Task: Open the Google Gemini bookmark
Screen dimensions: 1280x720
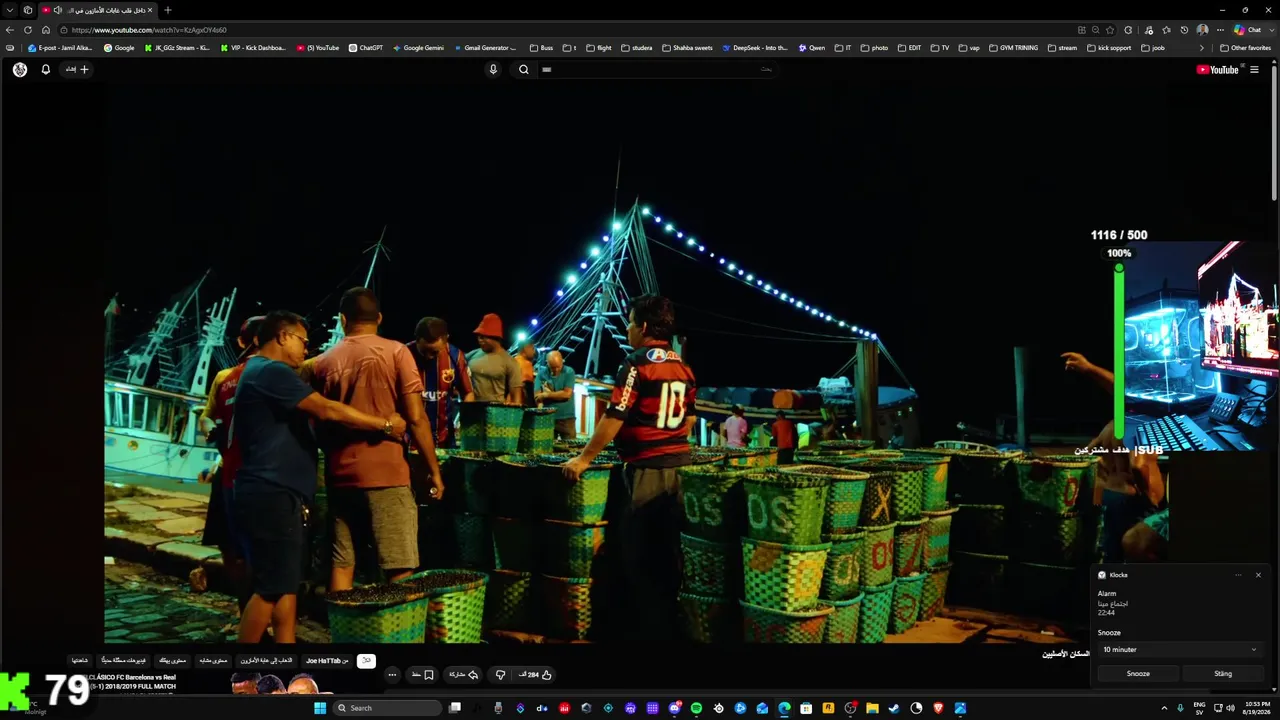Action: 418,48
